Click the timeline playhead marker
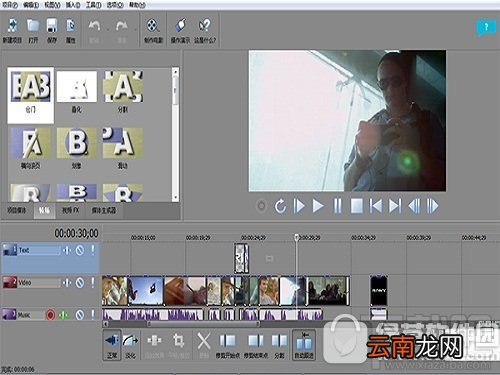500x375 pixels. (297, 237)
